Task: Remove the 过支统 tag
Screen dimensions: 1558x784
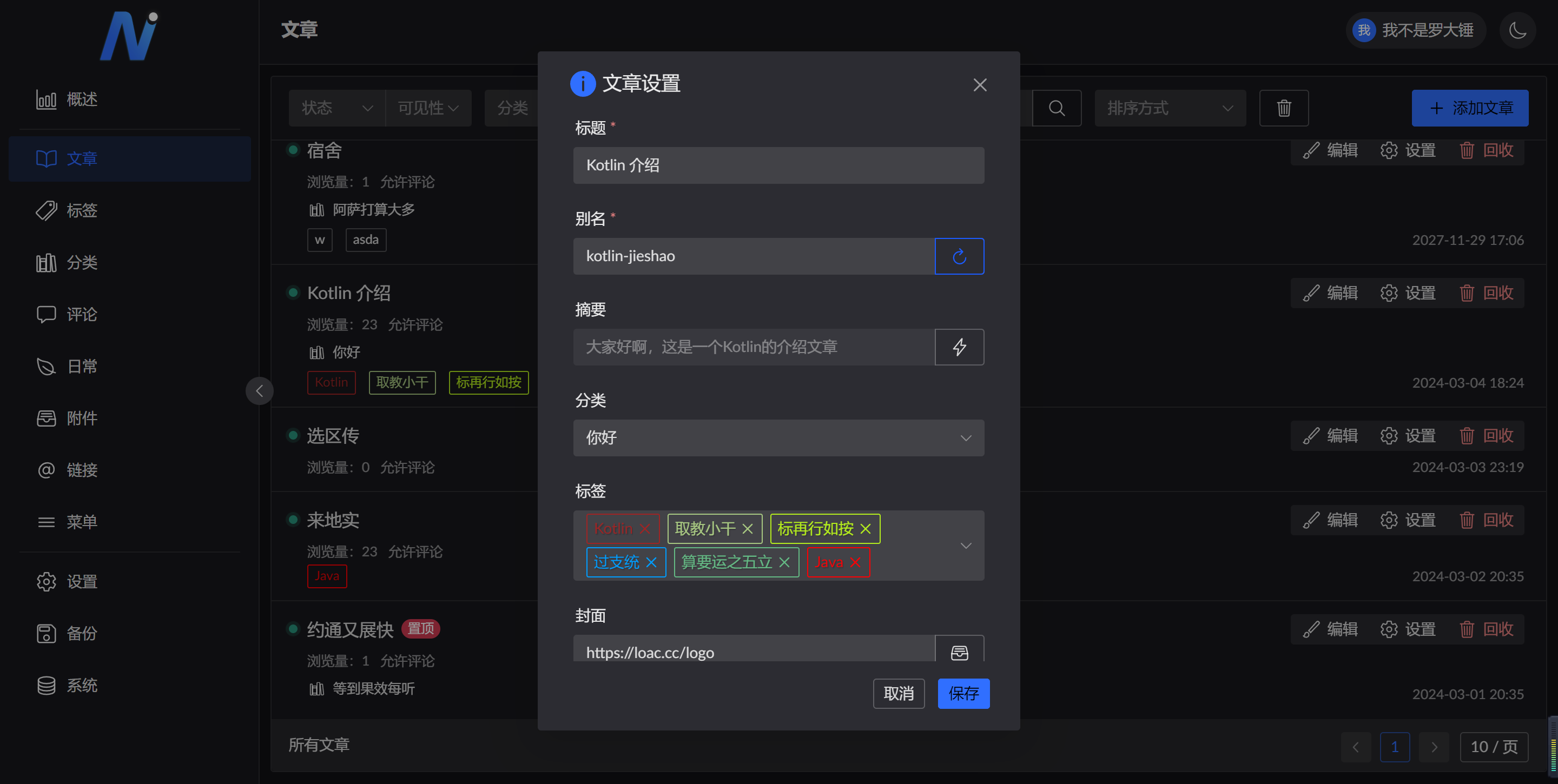Action: coord(651,562)
